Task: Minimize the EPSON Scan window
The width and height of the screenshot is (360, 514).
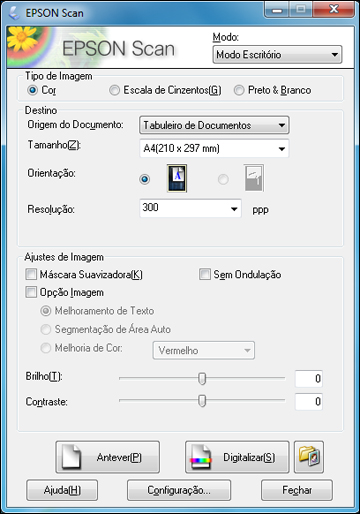Action: 277,9
